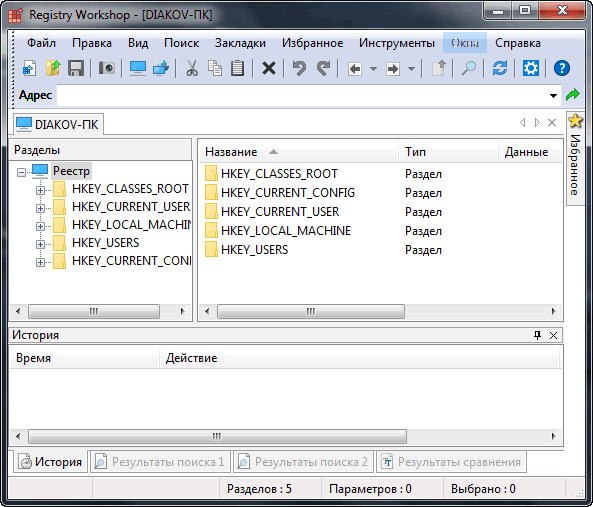Select the DIAKOV-ПК tab
Screen dimensions: 593x507
pyautogui.click(x=58, y=124)
